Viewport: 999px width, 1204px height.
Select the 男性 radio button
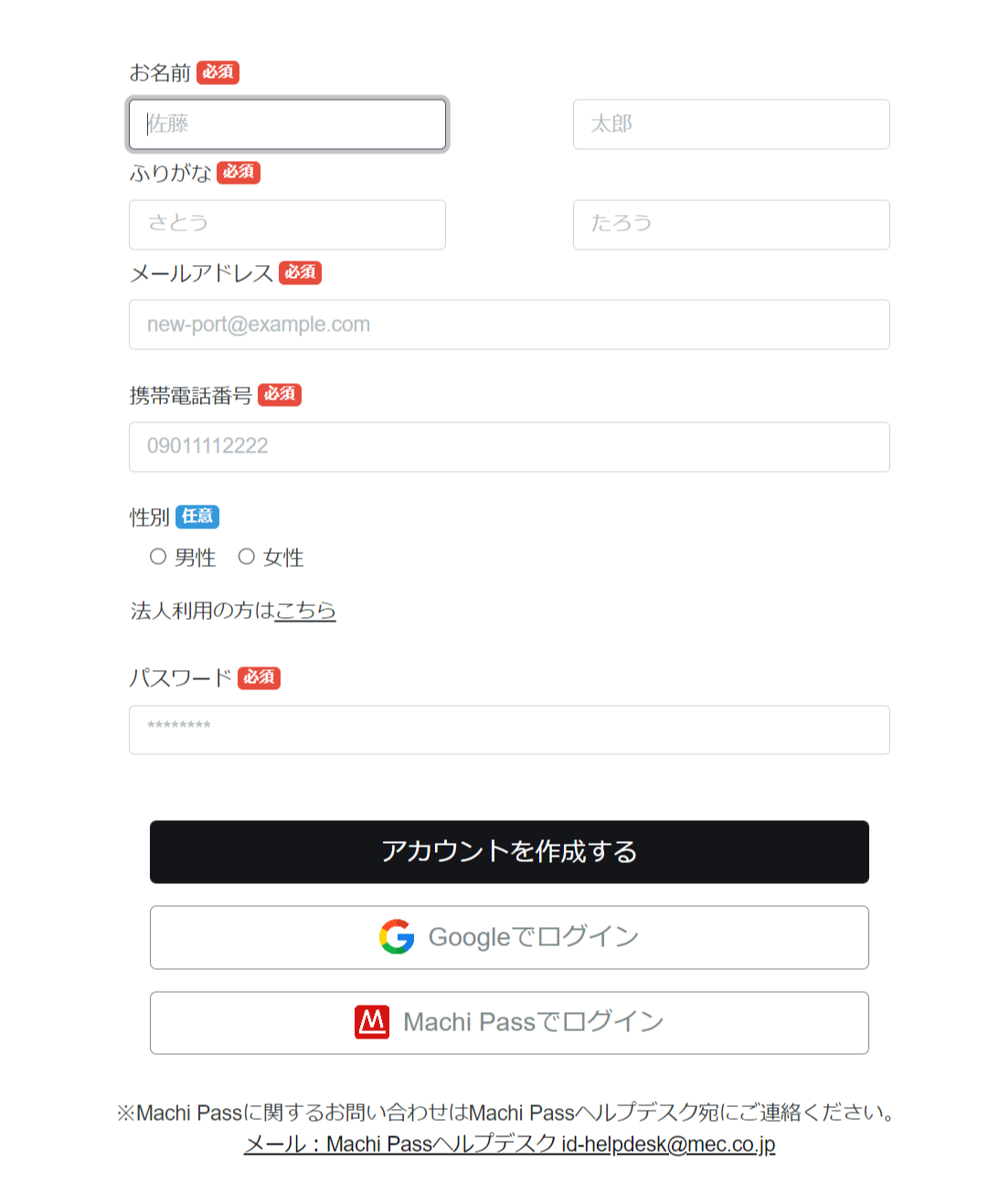158,557
